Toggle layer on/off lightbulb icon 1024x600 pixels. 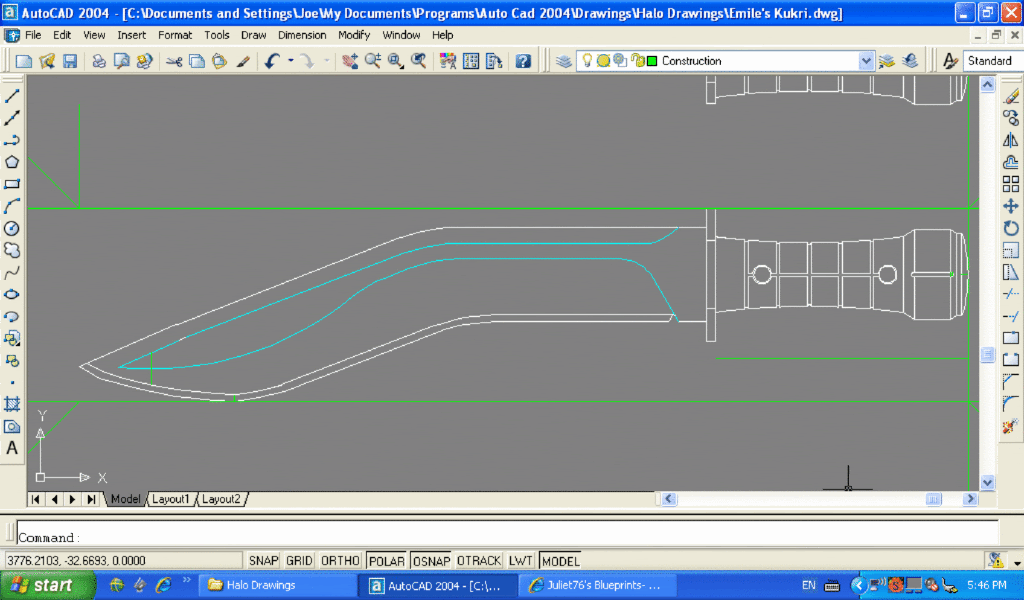587,61
